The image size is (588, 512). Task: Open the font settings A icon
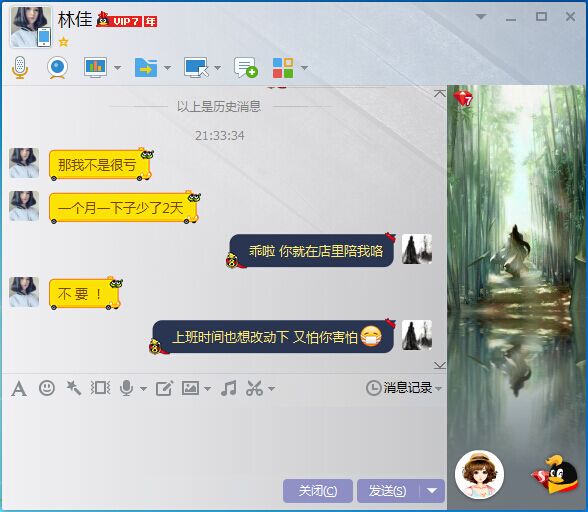pyautogui.click(x=19, y=389)
